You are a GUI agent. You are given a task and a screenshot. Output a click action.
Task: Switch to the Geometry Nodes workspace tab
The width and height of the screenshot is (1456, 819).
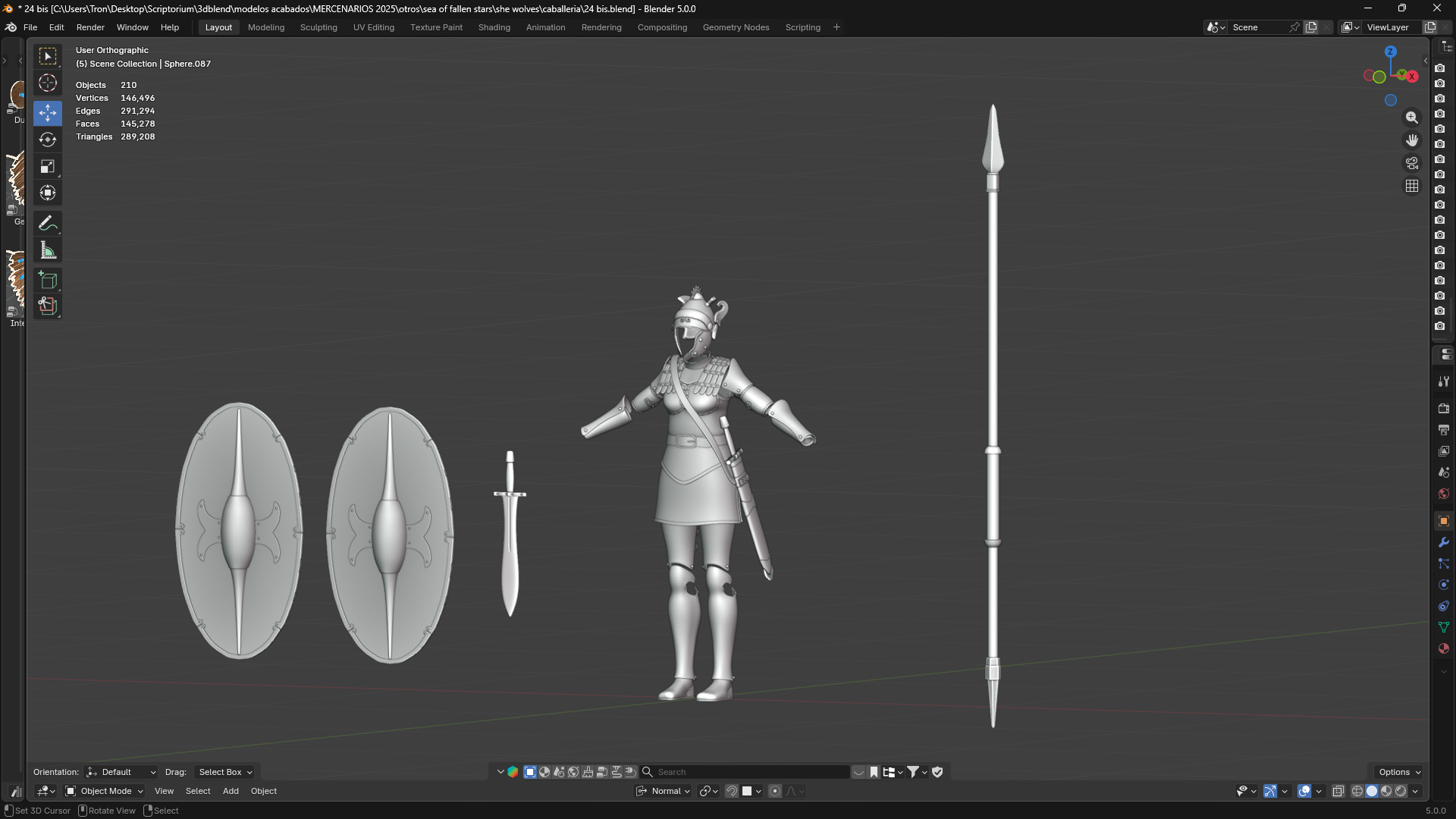(736, 27)
